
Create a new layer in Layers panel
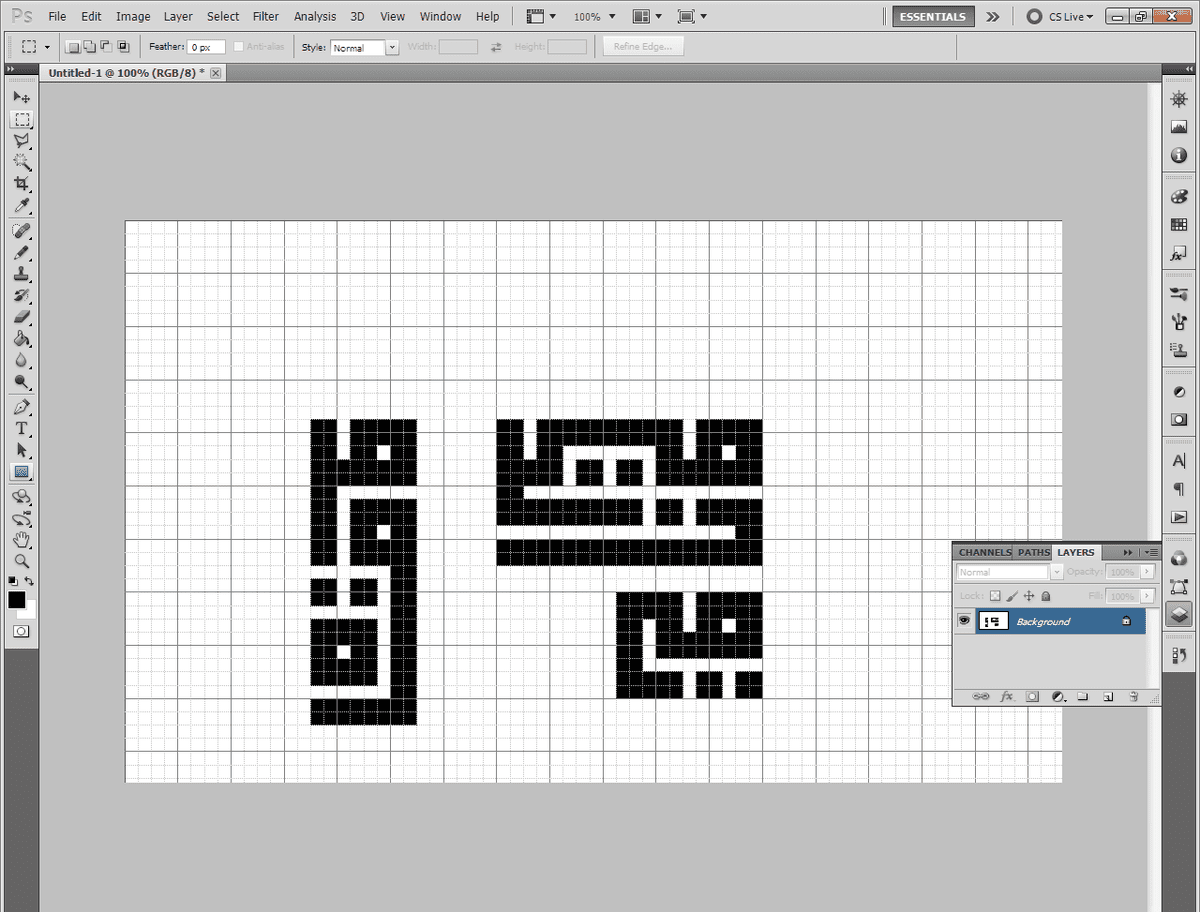pyautogui.click(x=1108, y=696)
